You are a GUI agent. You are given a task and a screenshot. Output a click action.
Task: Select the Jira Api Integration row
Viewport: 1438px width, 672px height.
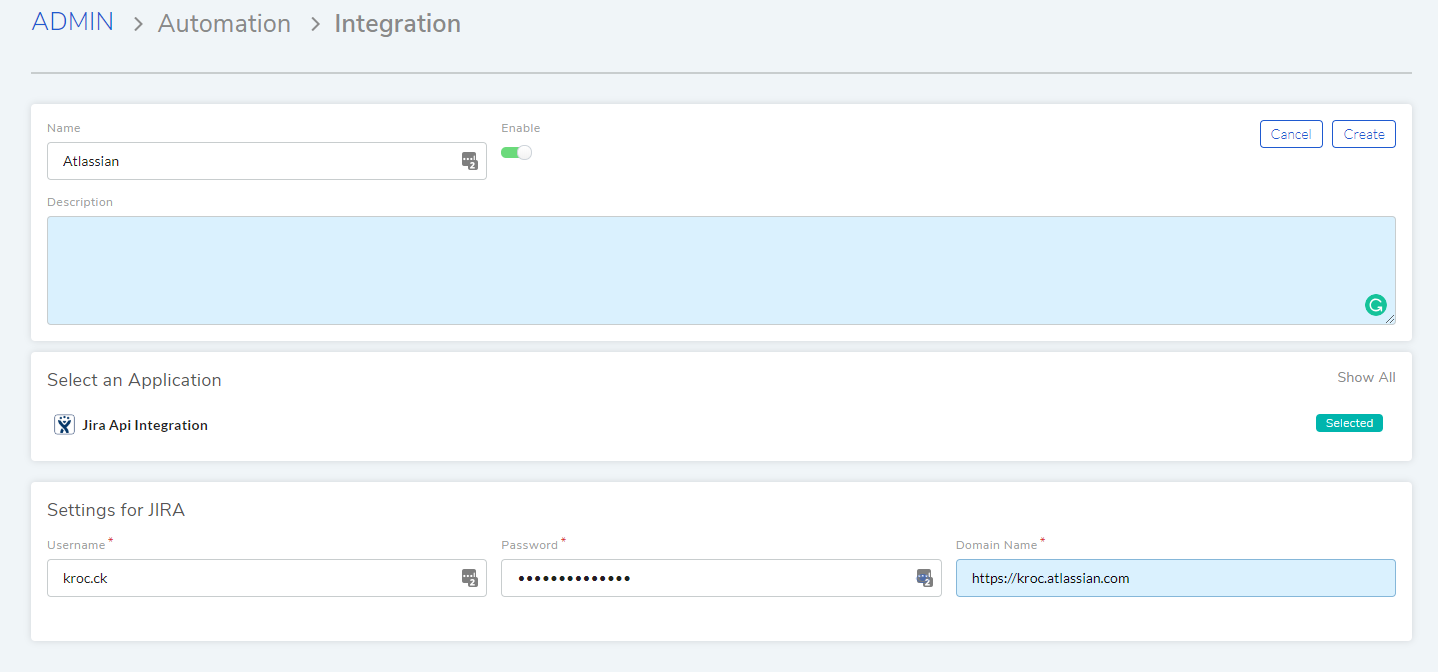[x=721, y=425]
